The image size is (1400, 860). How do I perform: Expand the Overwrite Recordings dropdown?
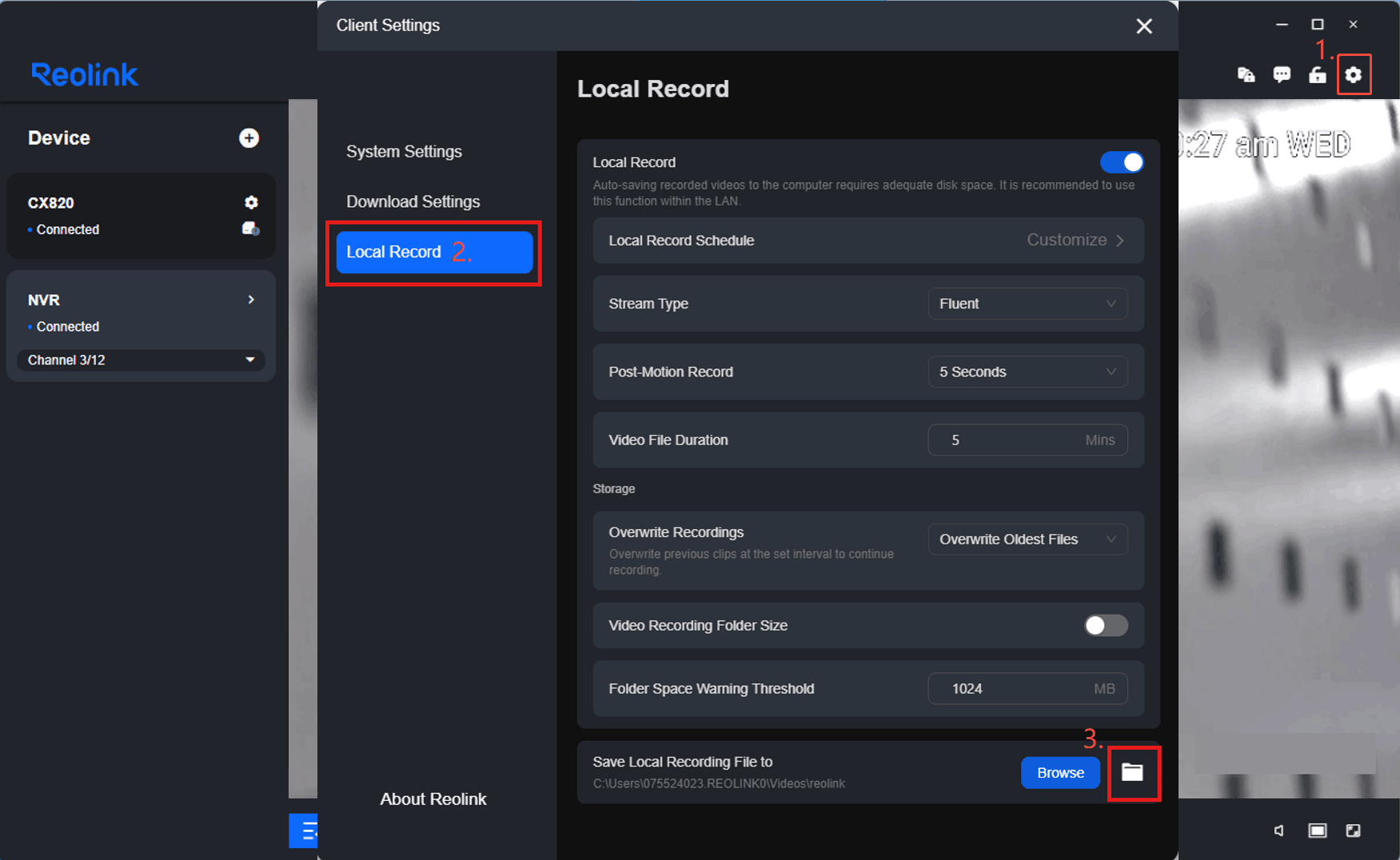point(1027,539)
